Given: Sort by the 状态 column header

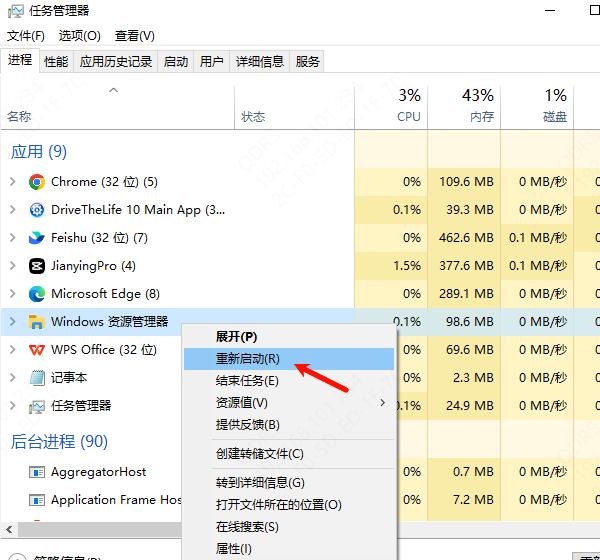Looking at the screenshot, I should click(294, 108).
